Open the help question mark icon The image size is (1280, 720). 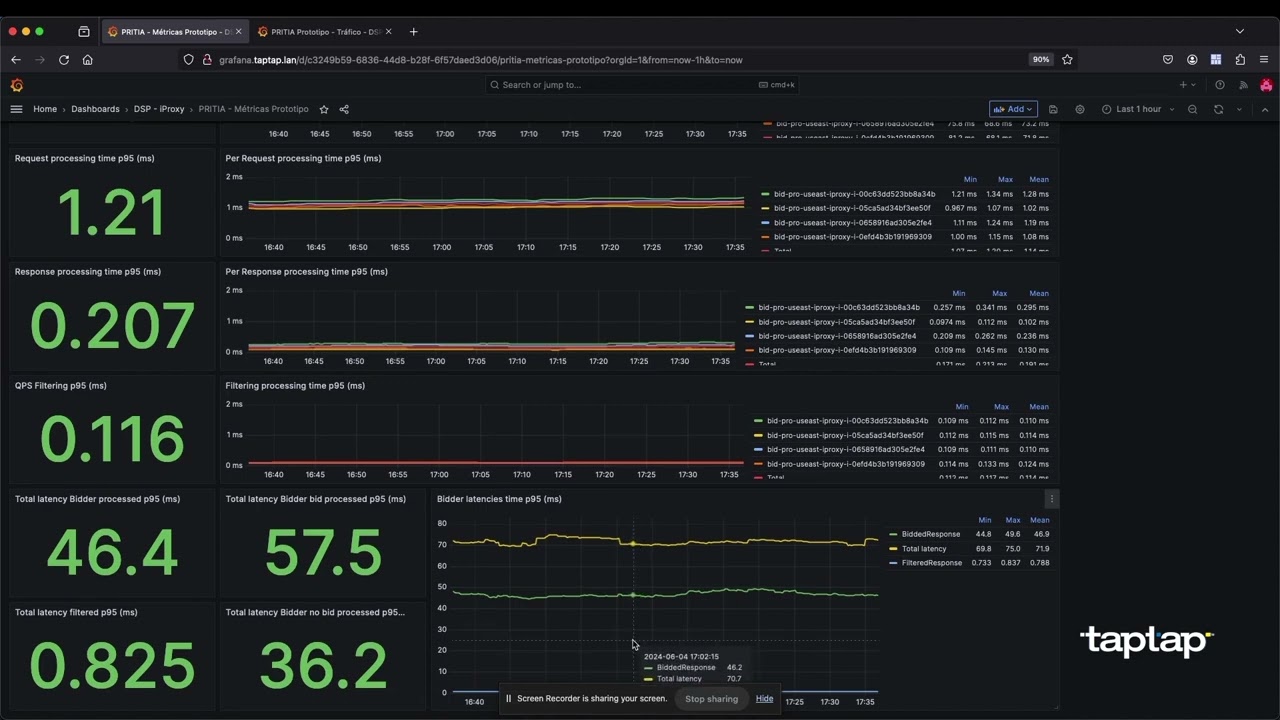[x=1219, y=85]
